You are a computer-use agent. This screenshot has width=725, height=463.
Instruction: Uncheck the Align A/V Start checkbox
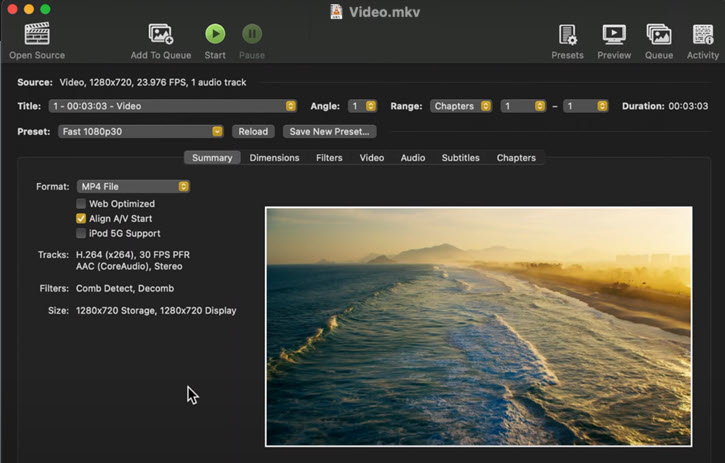[x=81, y=218]
